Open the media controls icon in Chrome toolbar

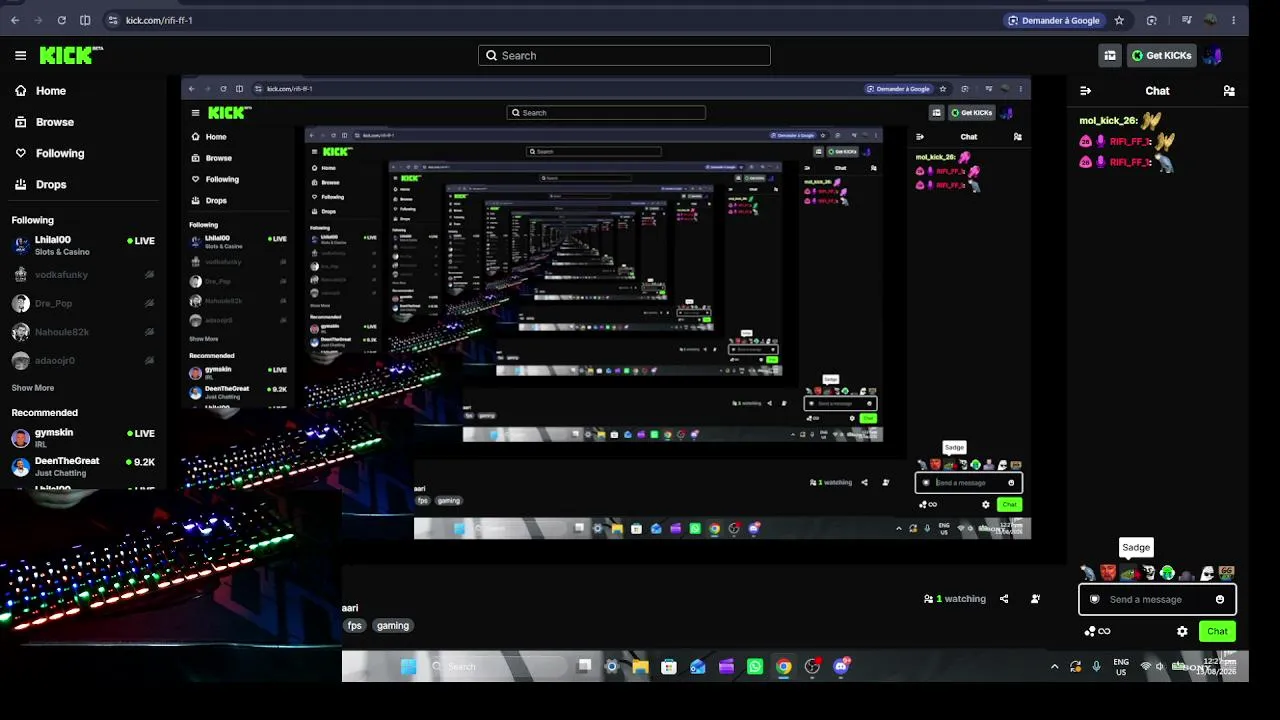click(1186, 20)
